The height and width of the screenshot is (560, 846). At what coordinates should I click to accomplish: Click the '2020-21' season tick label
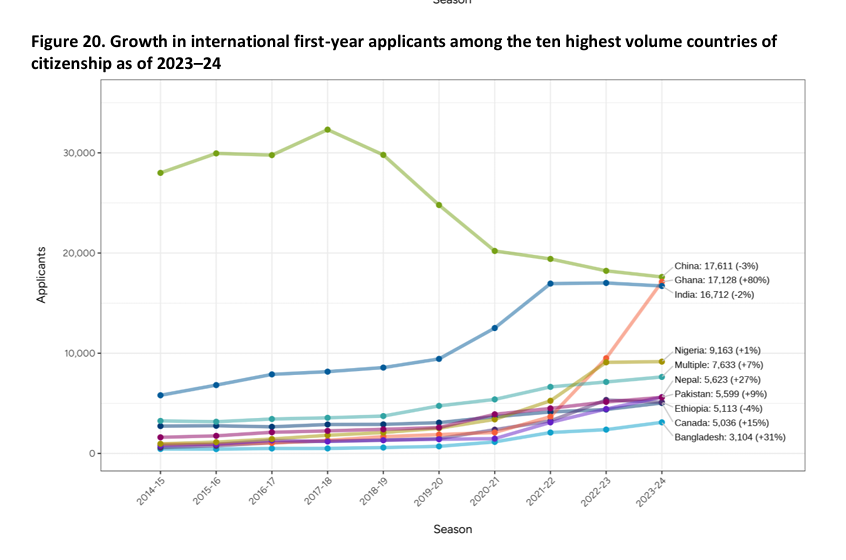(x=485, y=491)
